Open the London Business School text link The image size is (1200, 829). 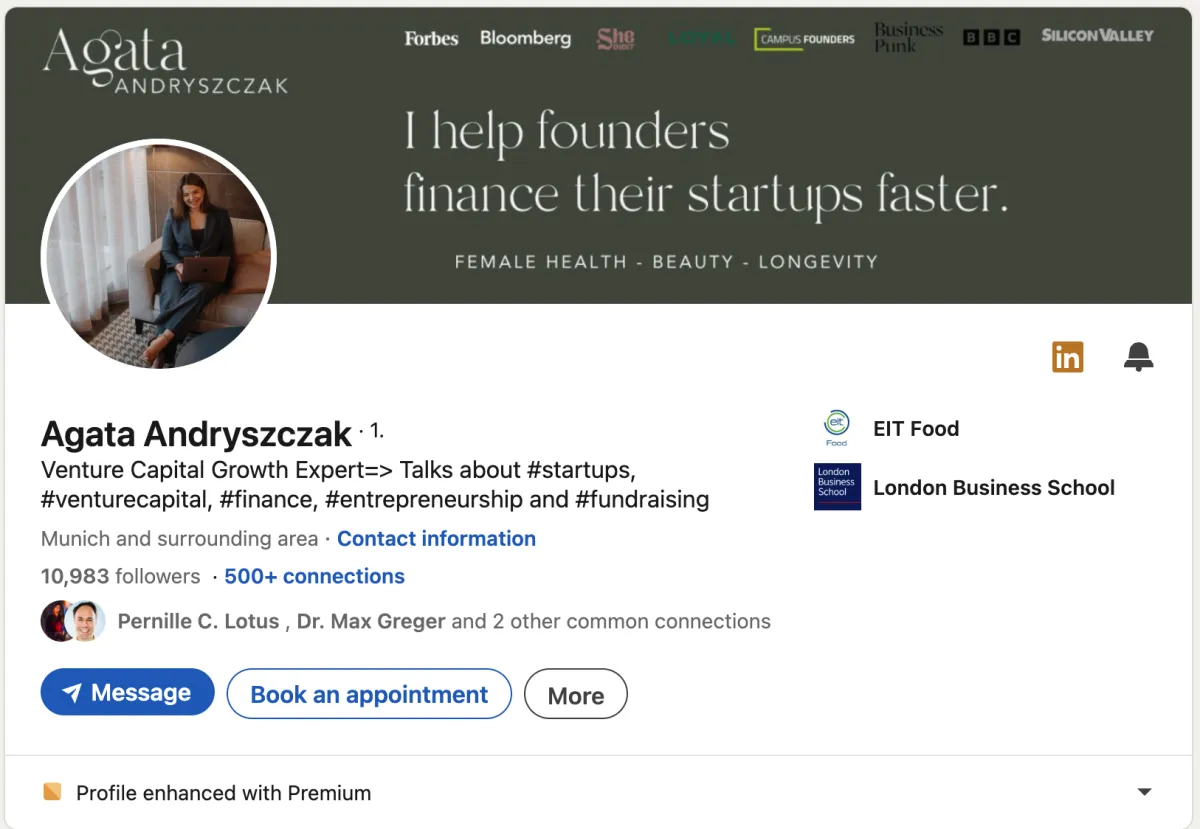[994, 487]
